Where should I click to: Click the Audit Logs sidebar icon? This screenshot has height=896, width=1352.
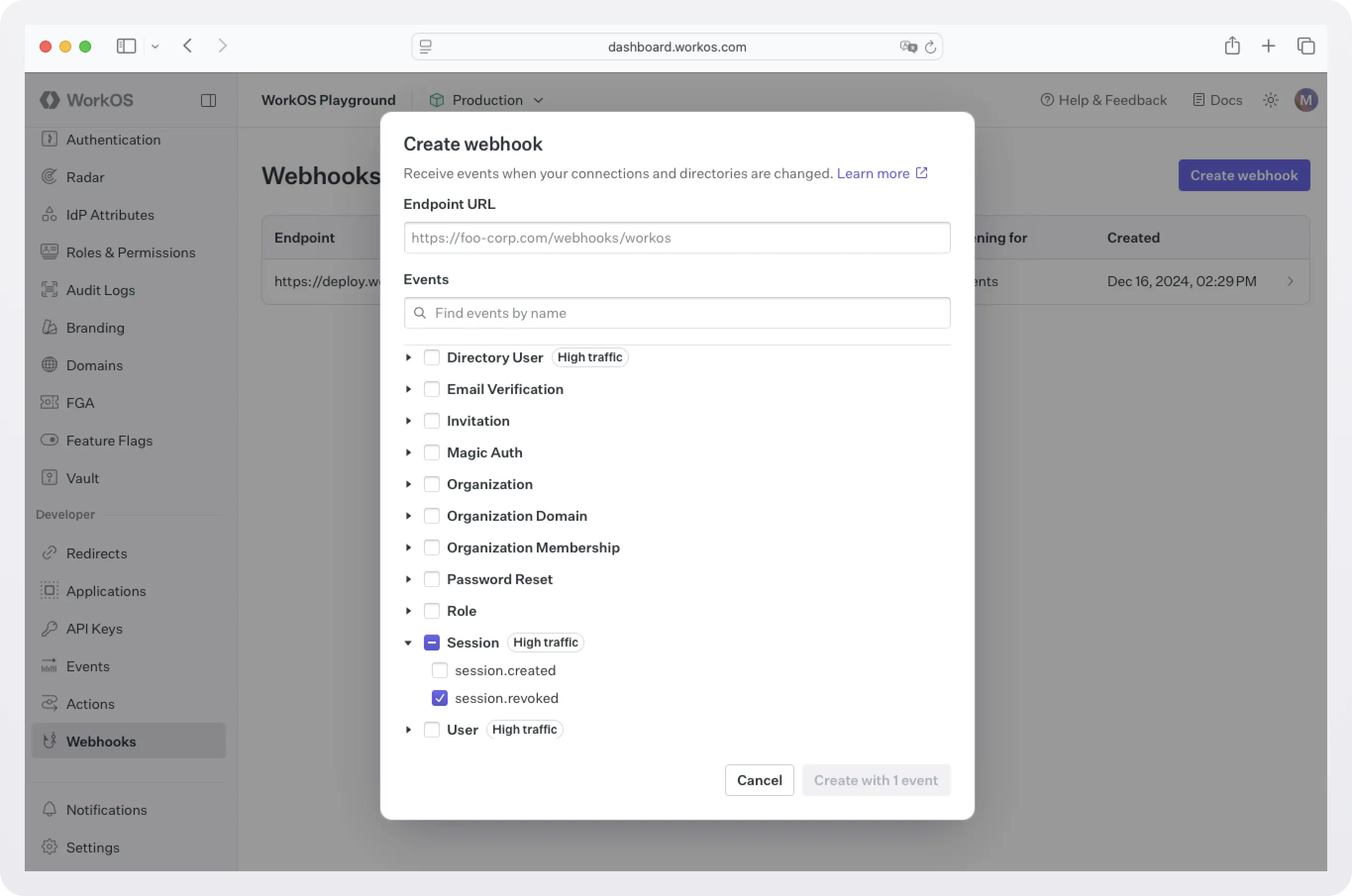coord(50,290)
